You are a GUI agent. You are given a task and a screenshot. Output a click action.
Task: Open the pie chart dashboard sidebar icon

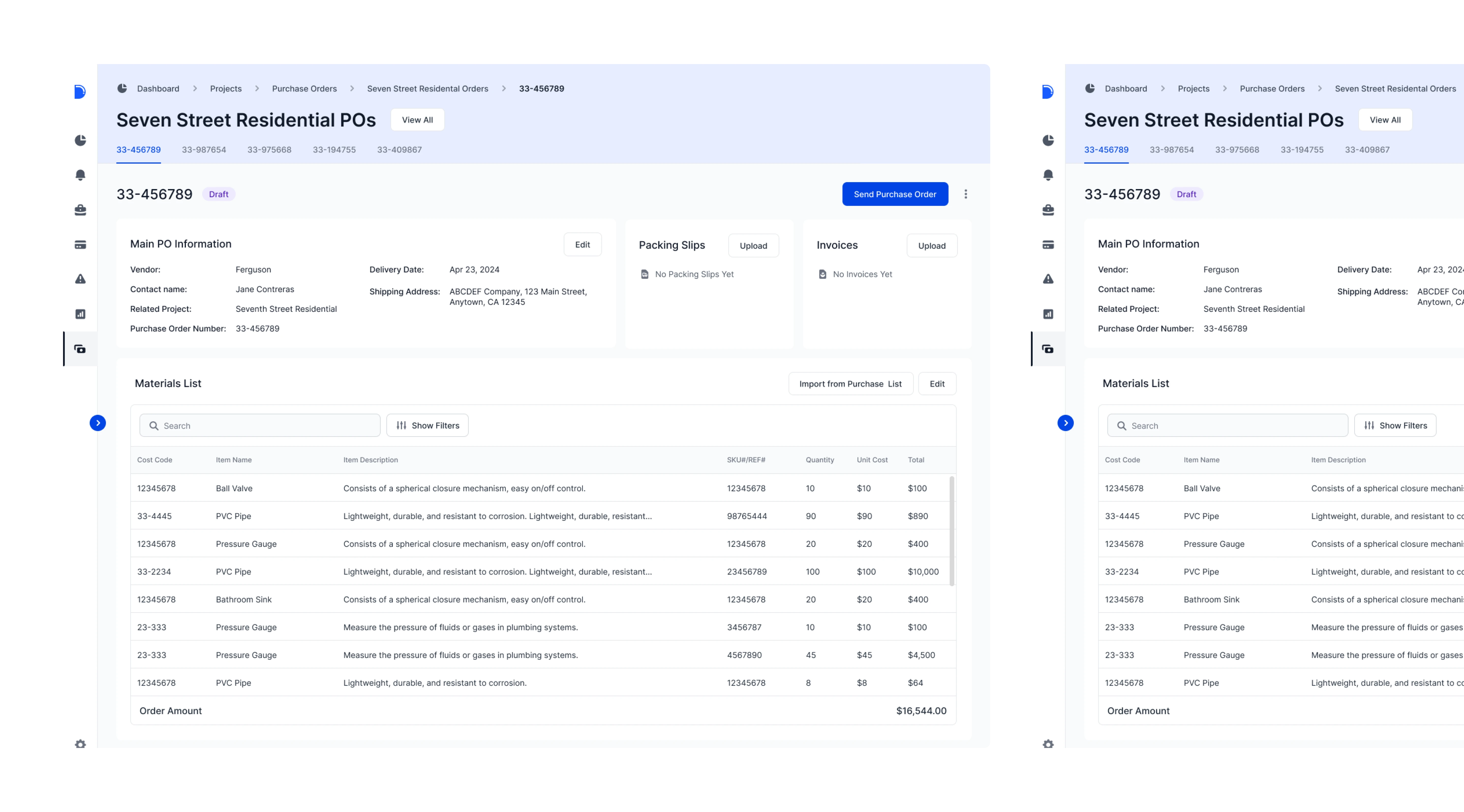coord(80,140)
